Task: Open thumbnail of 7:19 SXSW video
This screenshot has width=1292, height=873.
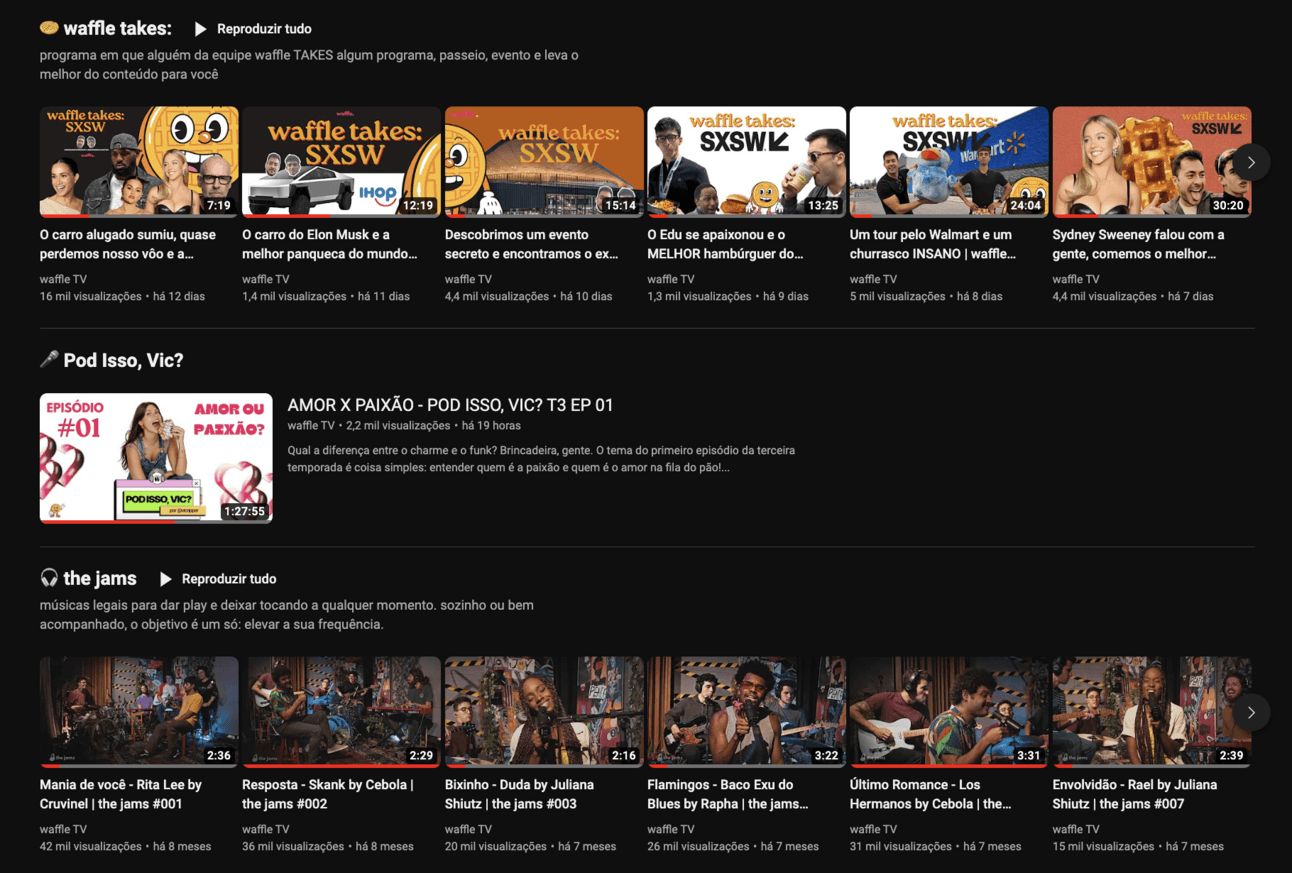Action: (139, 162)
